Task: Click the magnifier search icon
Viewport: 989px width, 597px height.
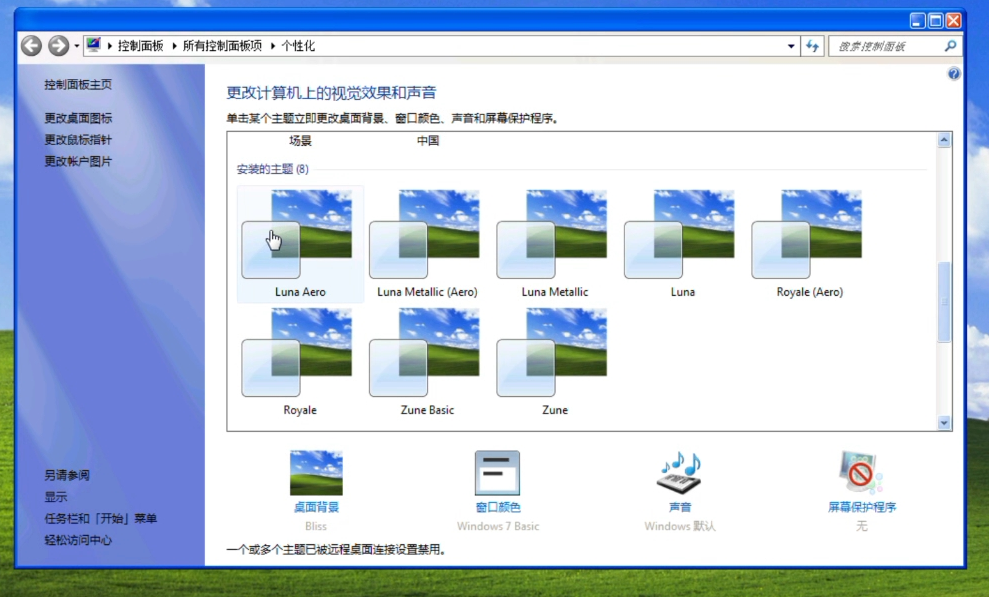Action: [951, 45]
